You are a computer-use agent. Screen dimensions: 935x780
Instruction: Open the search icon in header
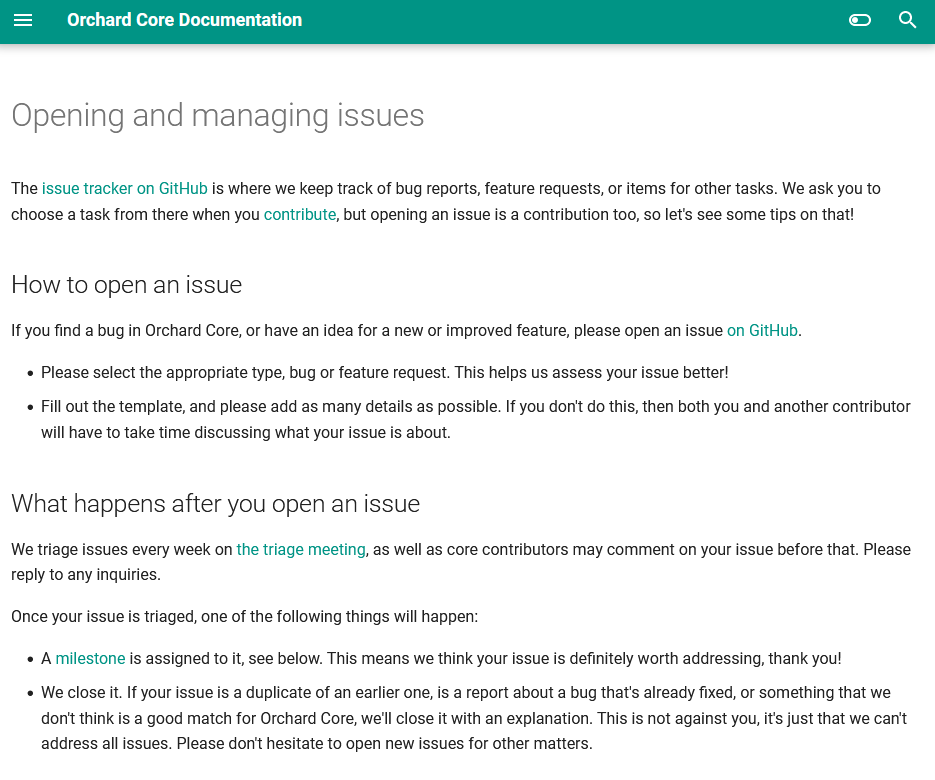click(908, 20)
